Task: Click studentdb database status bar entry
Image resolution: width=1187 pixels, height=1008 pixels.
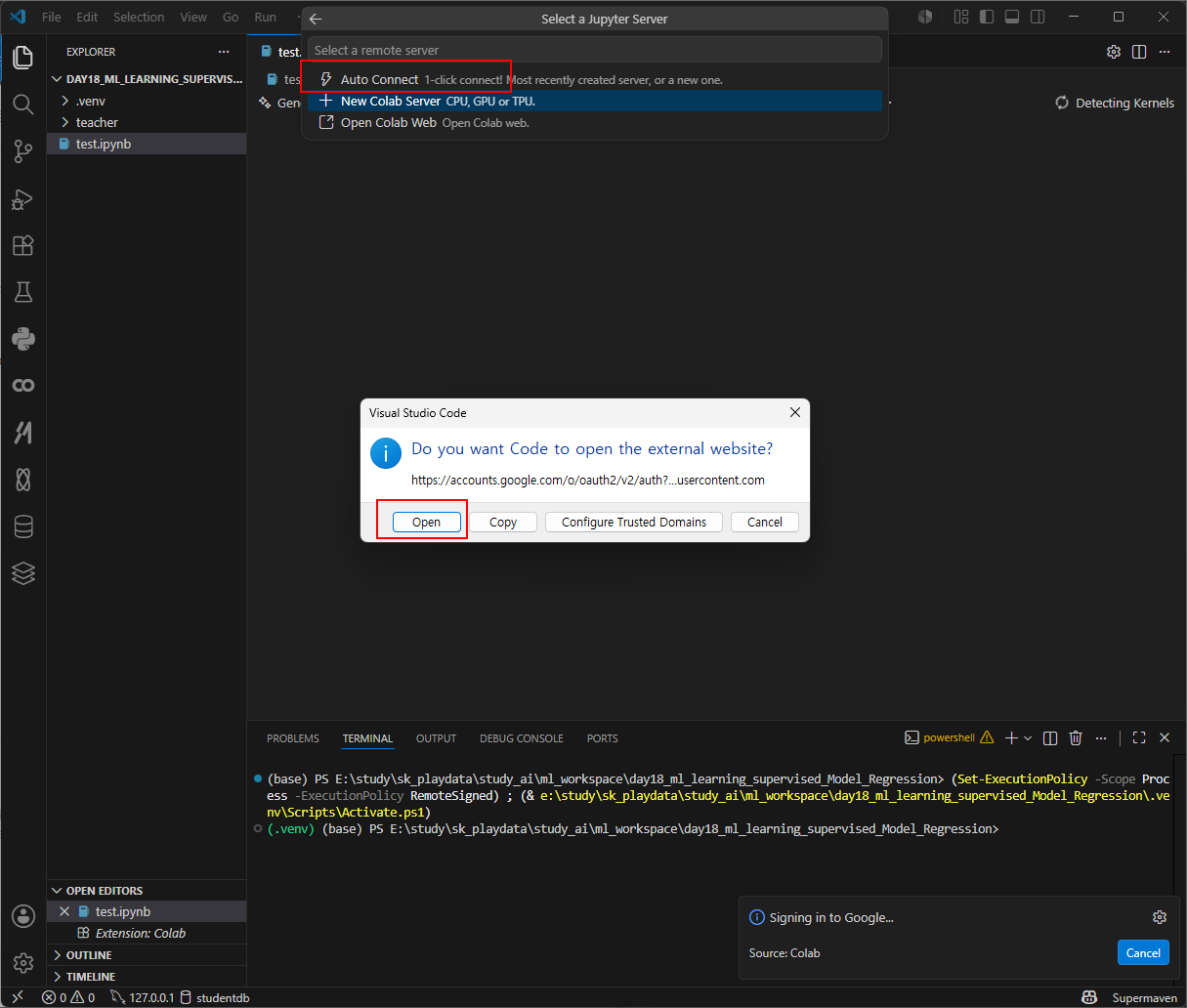Action: pos(214,997)
